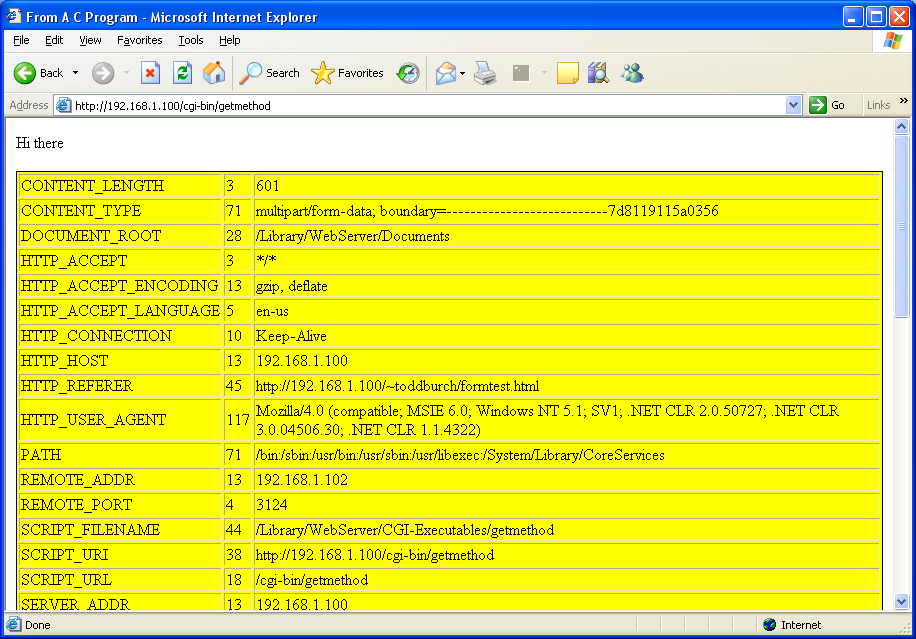Image resolution: width=916 pixels, height=639 pixels.
Task: Click the SCRIPT_FILENAME cell
Action: [120, 530]
